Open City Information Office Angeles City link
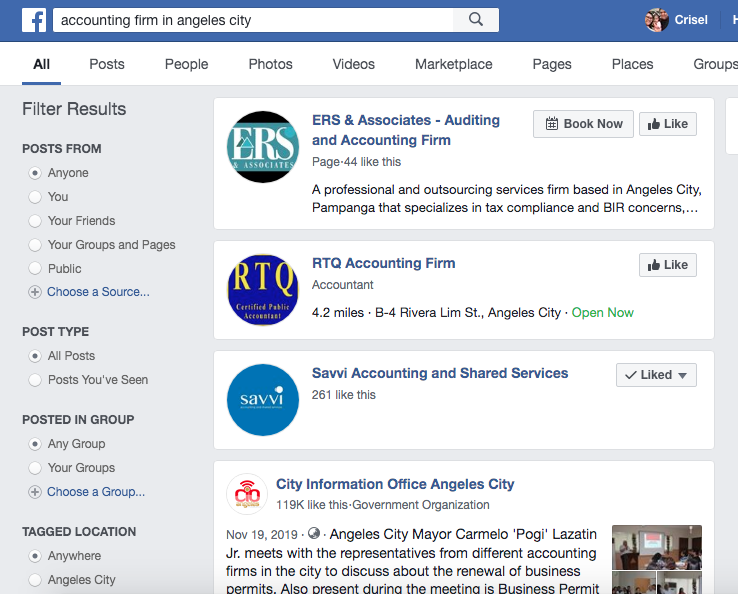Screen dimensions: 738x594 395,484
